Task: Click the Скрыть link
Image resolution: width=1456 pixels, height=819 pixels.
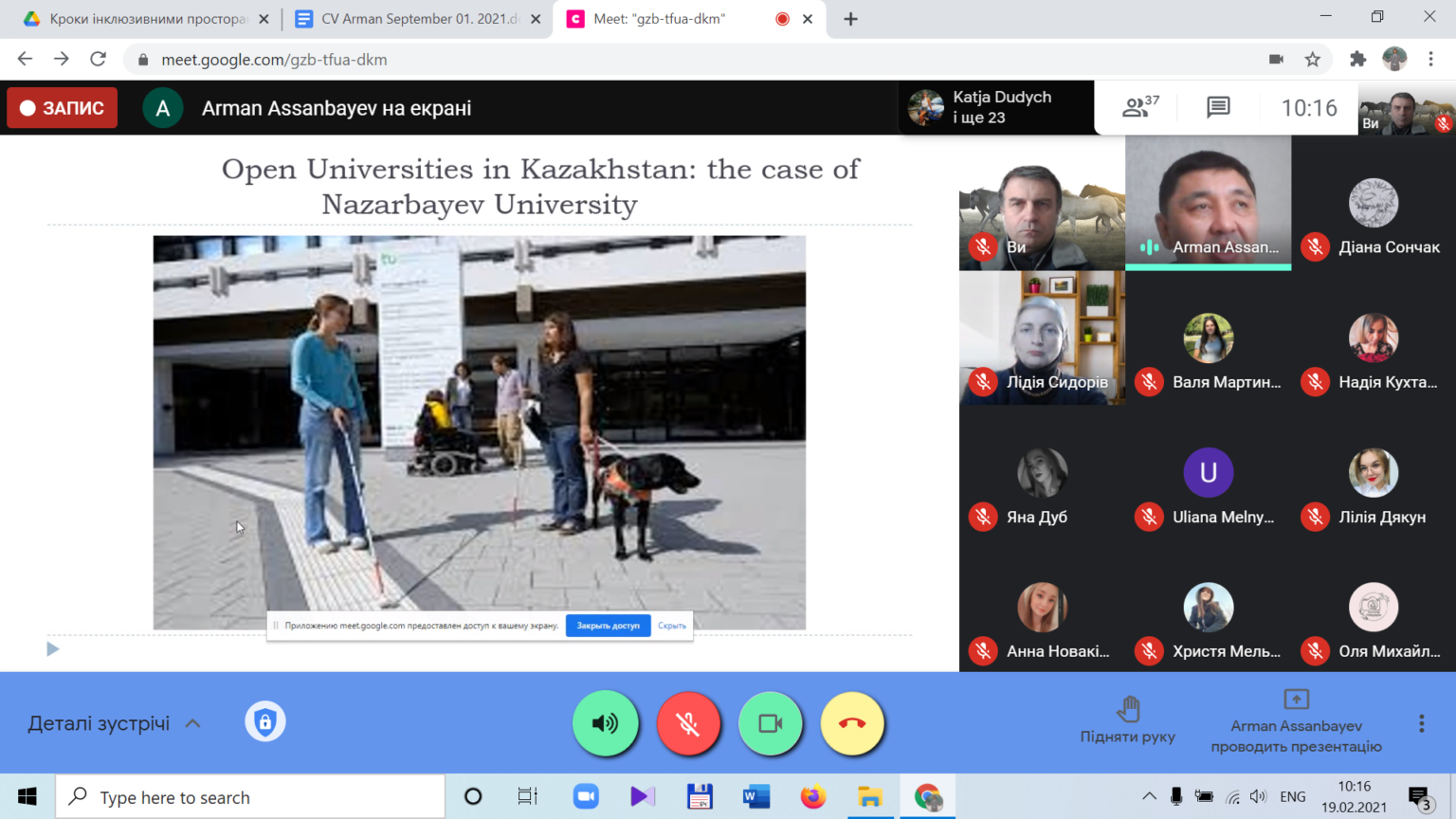Action: click(x=672, y=626)
